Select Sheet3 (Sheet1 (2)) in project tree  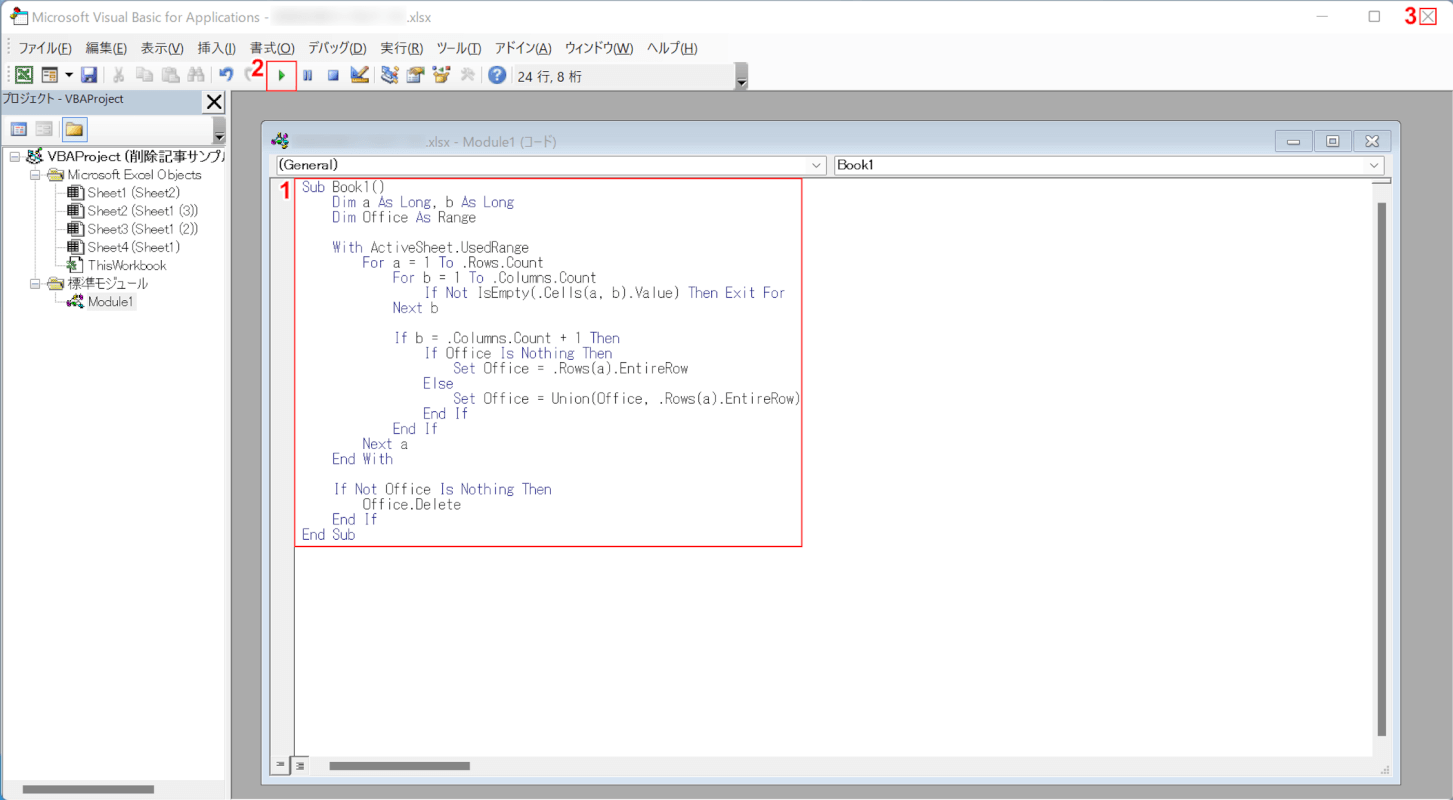click(x=142, y=229)
